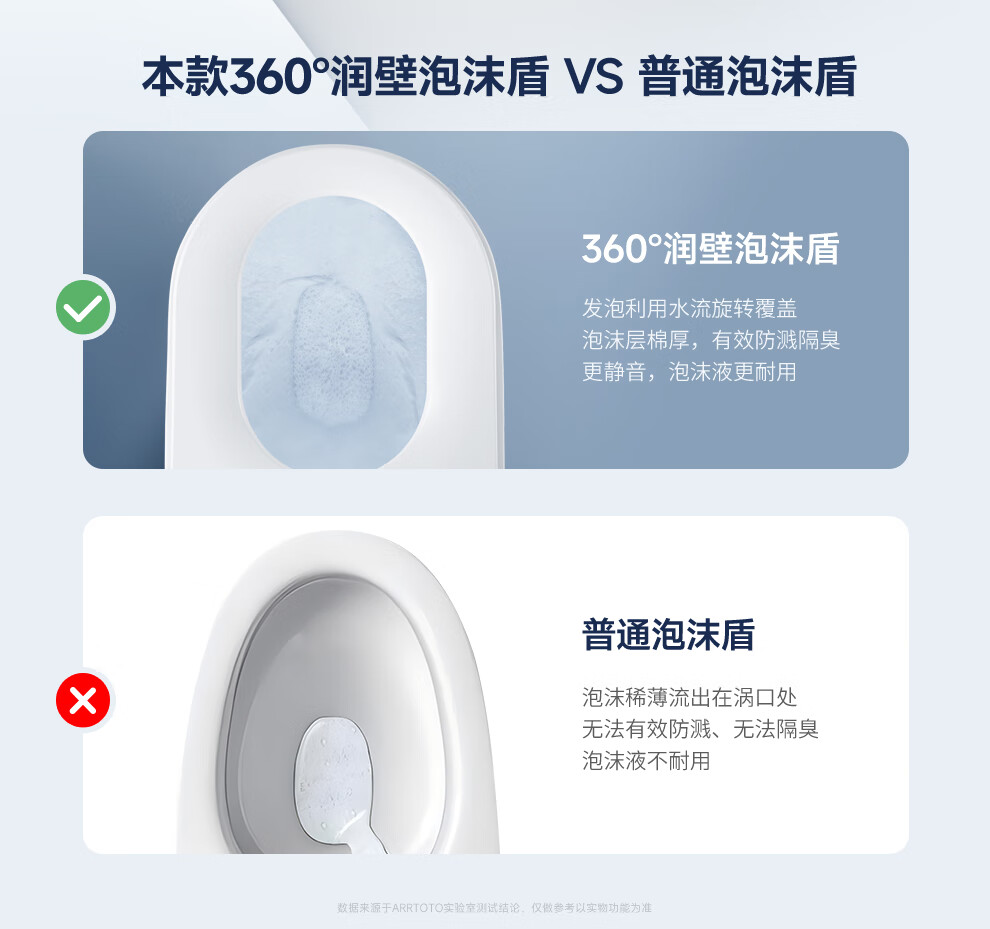
Task: Click the line 泡沫层棉厚，有效防溅隔臭
Action: click(711, 340)
